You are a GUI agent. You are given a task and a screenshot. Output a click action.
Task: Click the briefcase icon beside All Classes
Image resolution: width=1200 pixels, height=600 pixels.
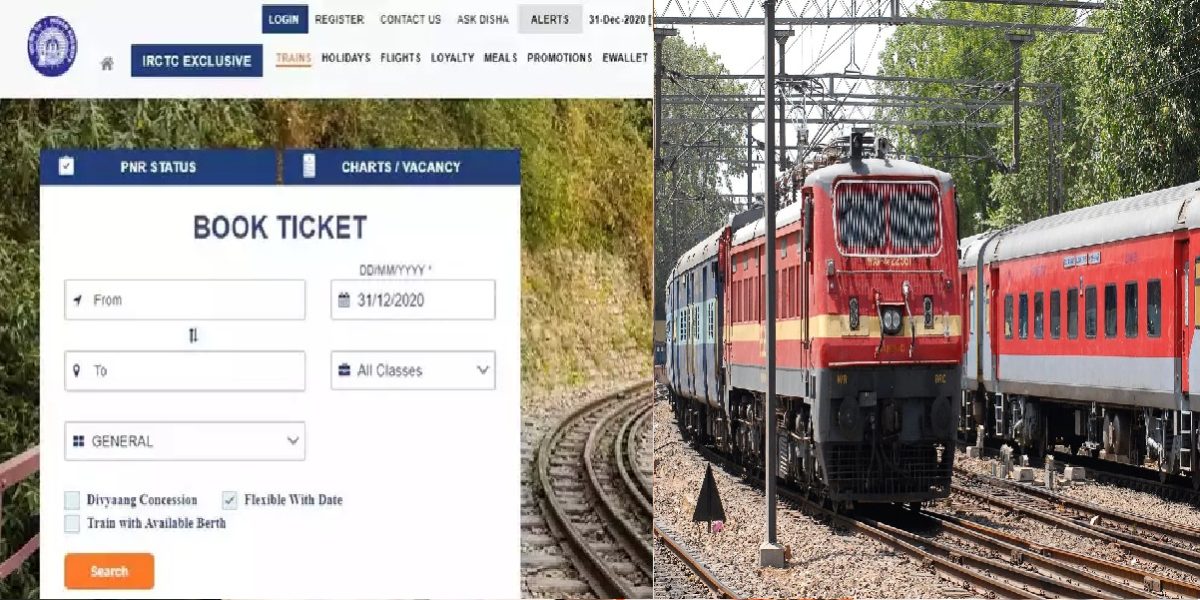tap(344, 370)
